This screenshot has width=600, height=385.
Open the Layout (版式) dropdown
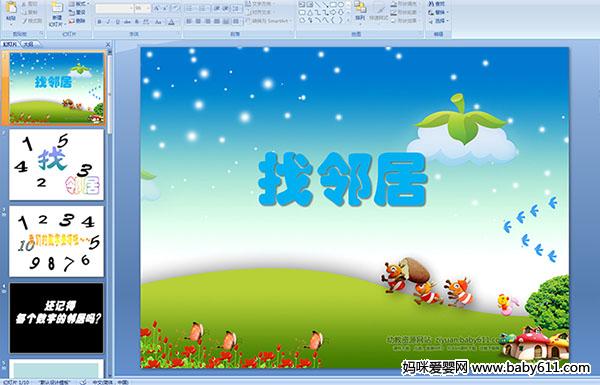(x=80, y=4)
